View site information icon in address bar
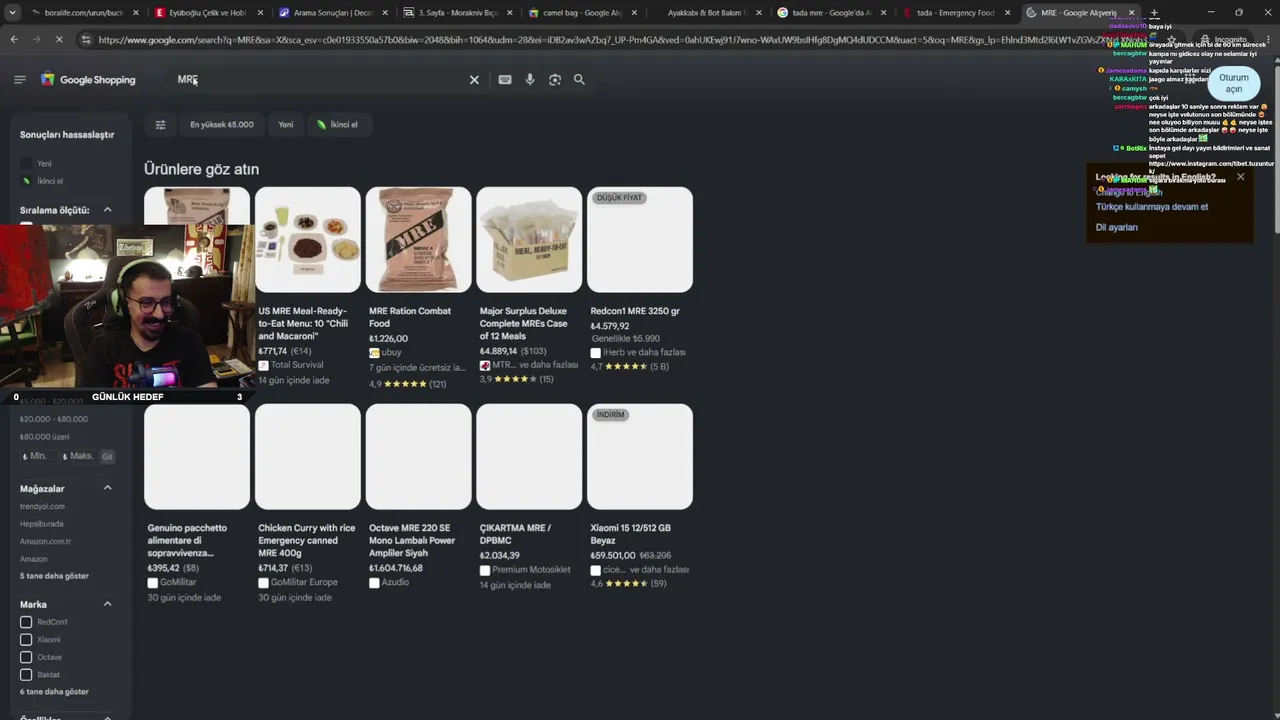Viewport: 1280px width, 720px height. [x=86, y=39]
